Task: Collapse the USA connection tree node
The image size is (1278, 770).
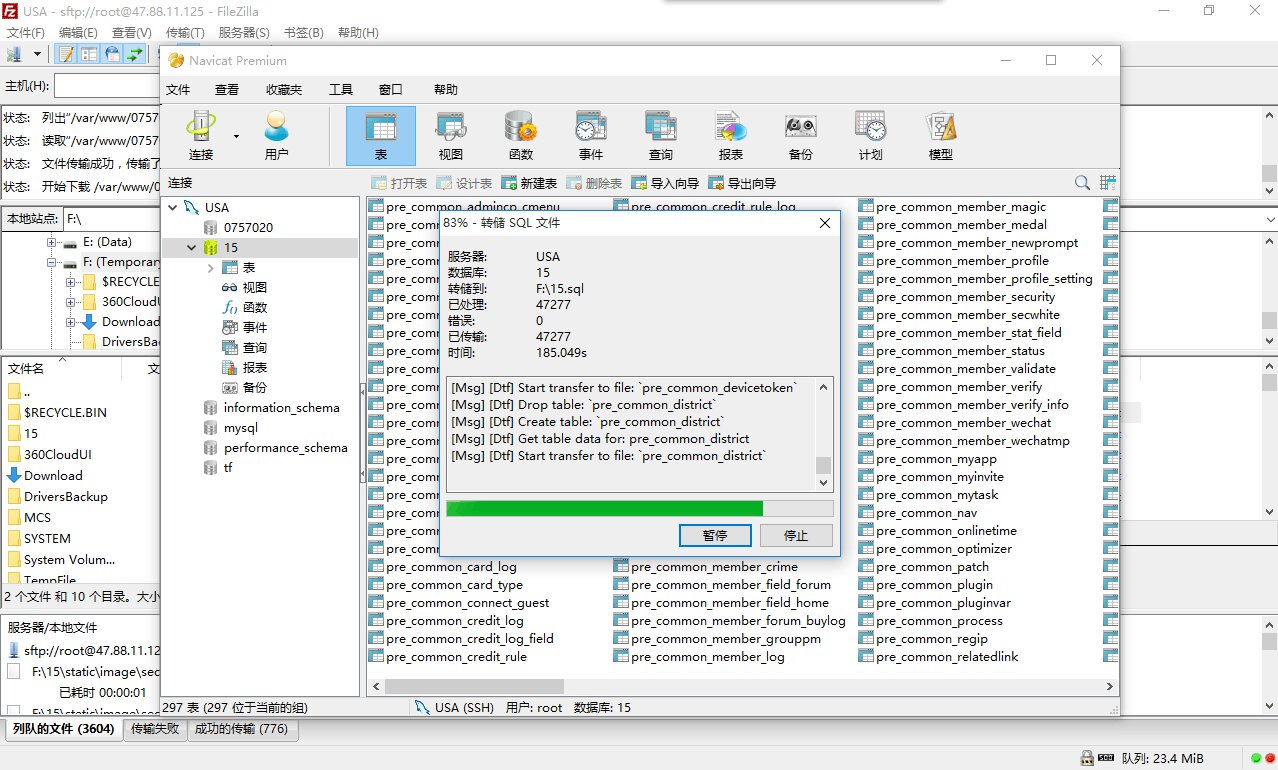Action: [174, 208]
